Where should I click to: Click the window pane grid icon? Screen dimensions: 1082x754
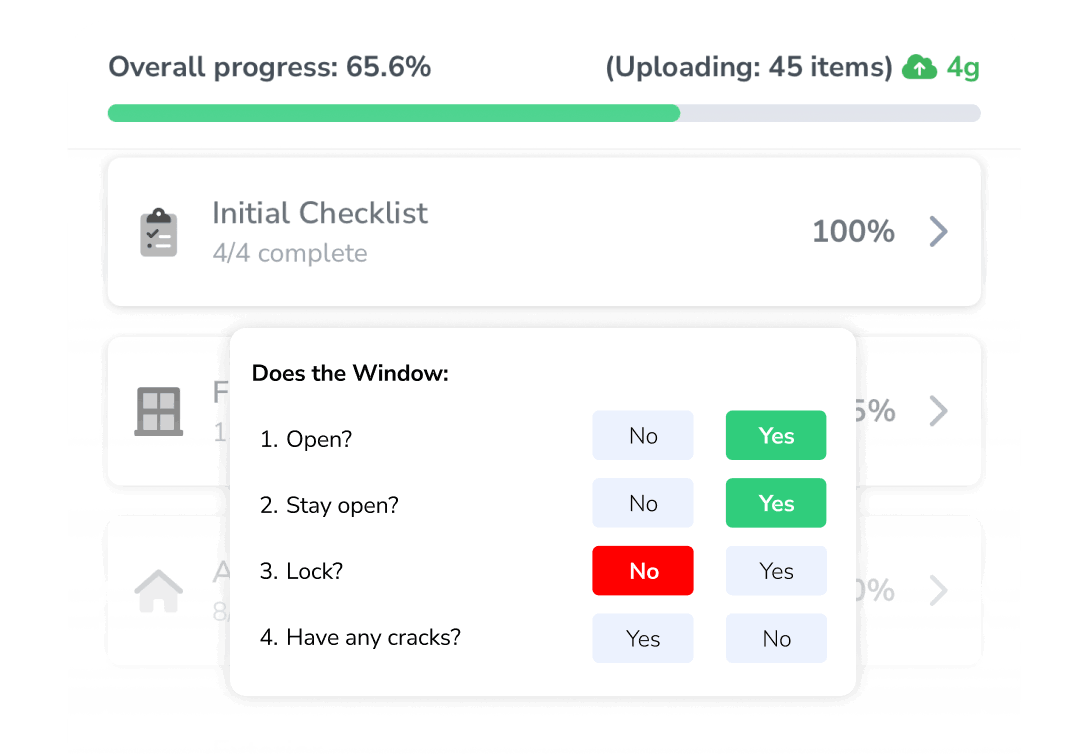click(x=156, y=411)
